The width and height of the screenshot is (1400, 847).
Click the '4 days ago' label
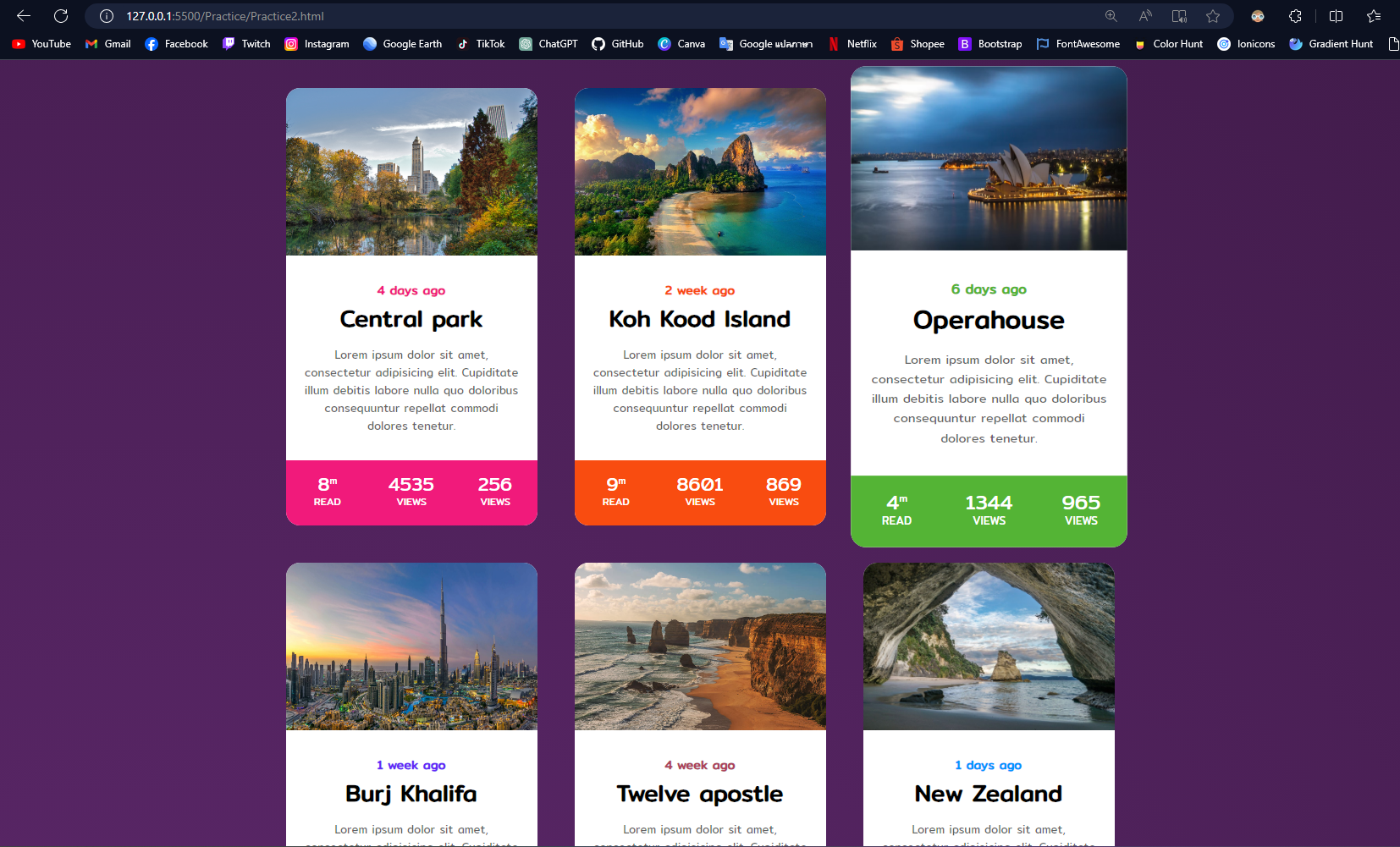(x=411, y=290)
